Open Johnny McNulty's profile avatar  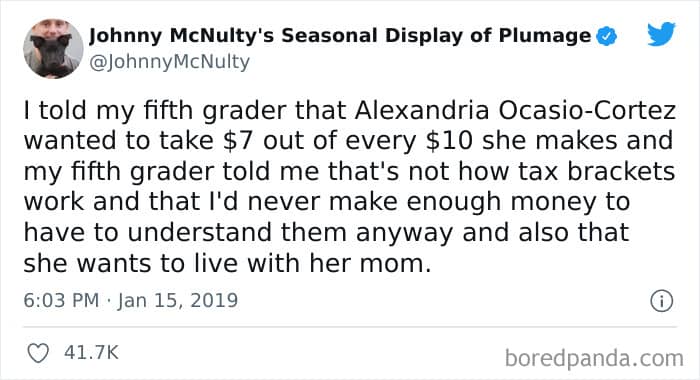coord(53,49)
